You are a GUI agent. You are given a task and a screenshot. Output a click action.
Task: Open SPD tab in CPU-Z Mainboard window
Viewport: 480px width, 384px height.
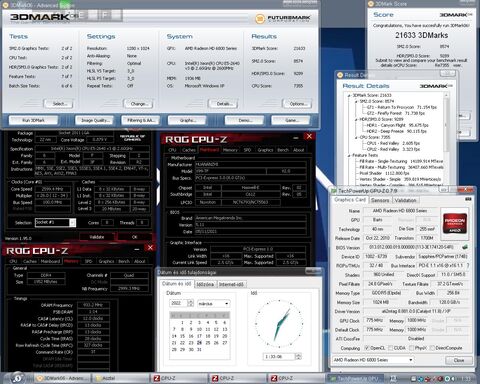pyautogui.click(x=247, y=150)
